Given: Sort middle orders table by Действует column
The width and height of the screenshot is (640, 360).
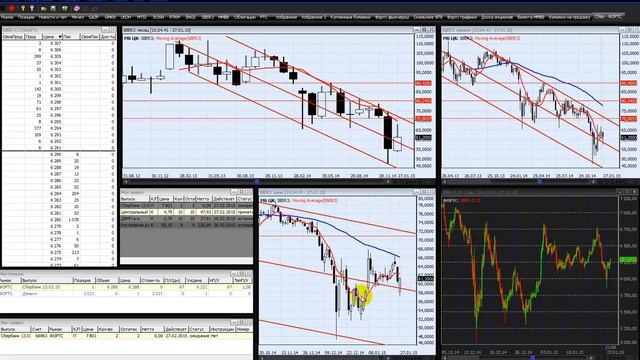Looking at the screenshot, I should coord(224,199).
